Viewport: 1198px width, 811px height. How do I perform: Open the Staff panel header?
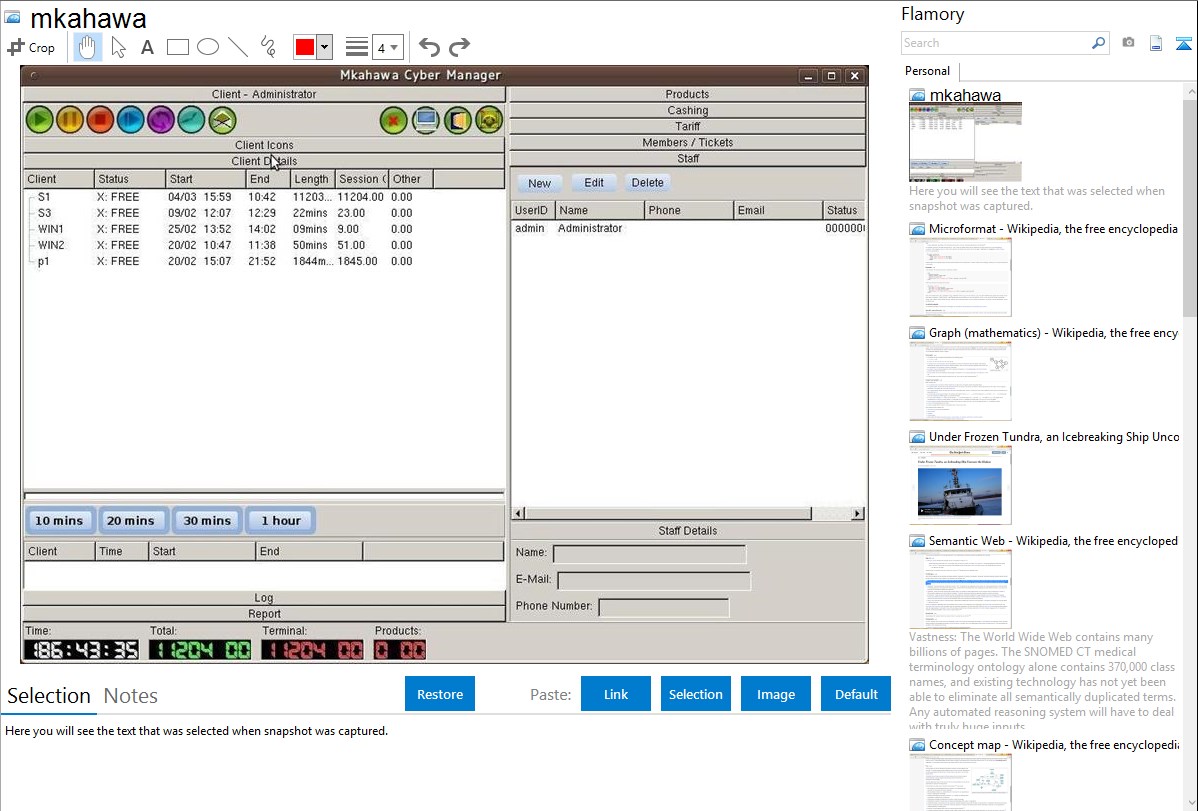click(x=687, y=158)
